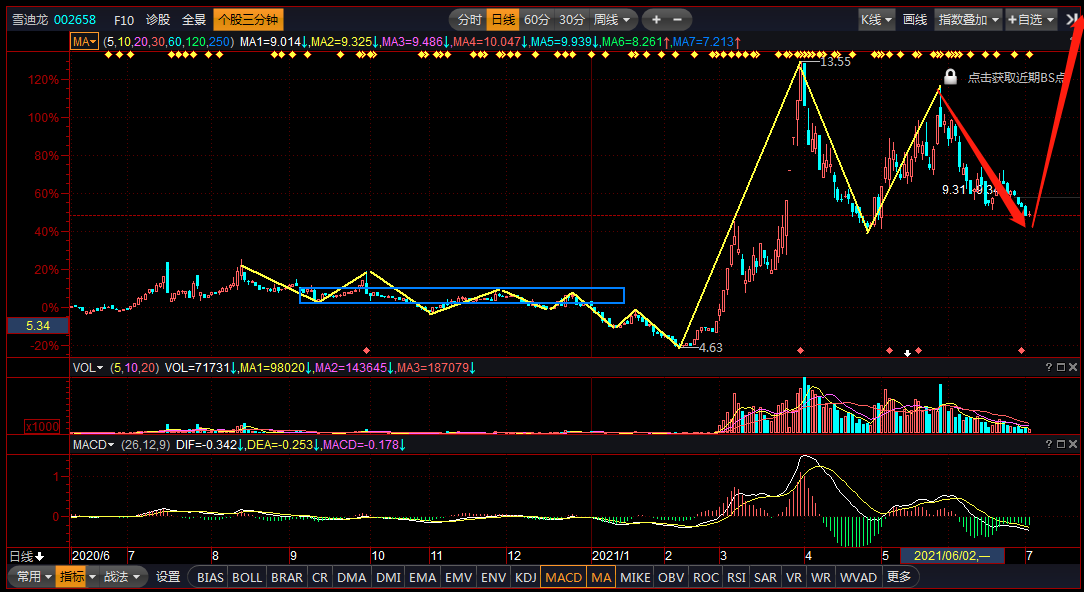Open the MACD indicator name dropdown
Viewport: 1084px width, 592px height.
point(93,444)
